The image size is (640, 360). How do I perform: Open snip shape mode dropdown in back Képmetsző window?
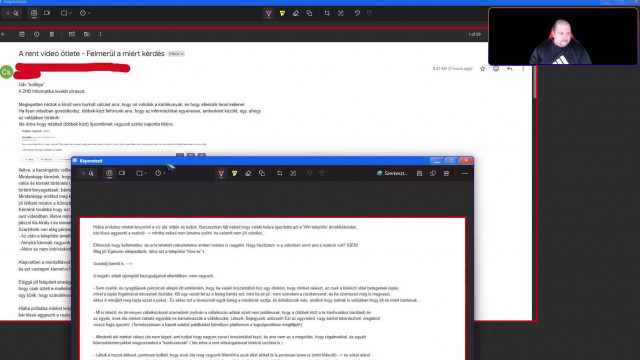click(x=66, y=13)
